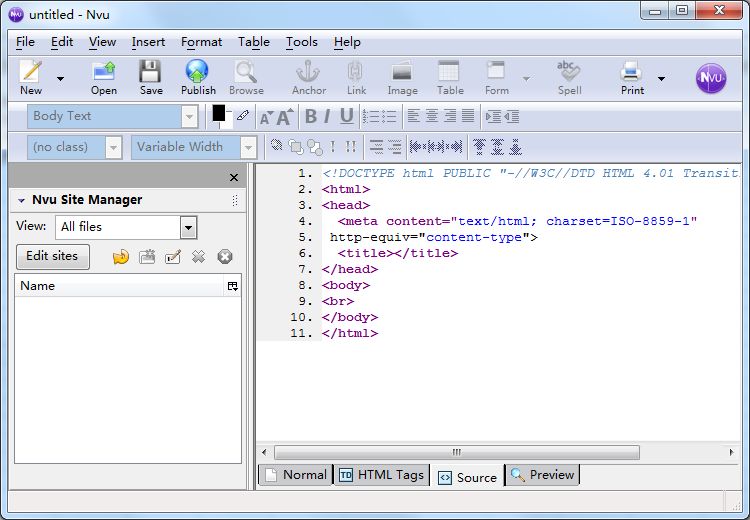Click the New page icon
This screenshot has height=520, width=750.
tap(31, 77)
